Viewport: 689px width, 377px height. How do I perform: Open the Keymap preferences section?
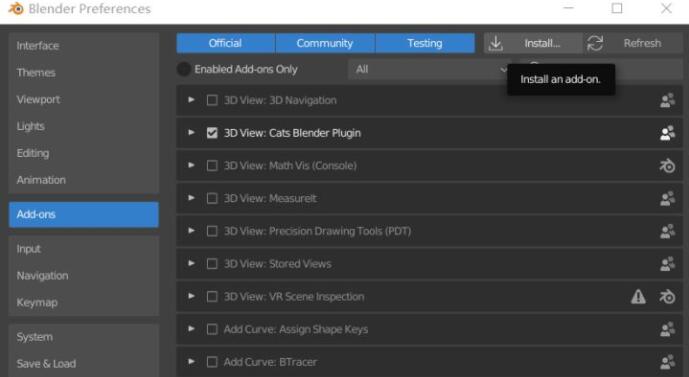37,303
